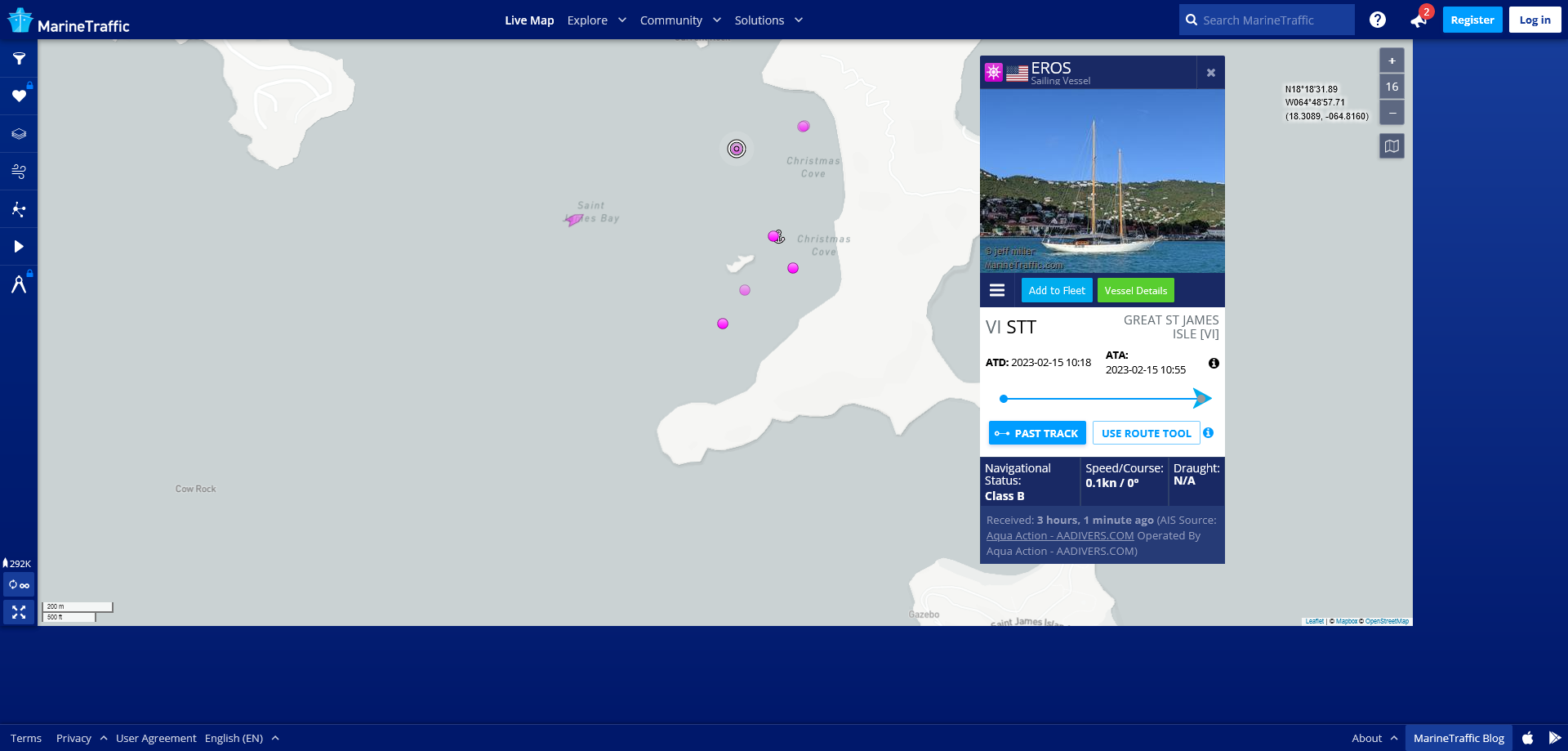Screen dimensions: 1568x751
Task: Expand the Privacy footer chevron
Action: pyautogui.click(x=104, y=738)
